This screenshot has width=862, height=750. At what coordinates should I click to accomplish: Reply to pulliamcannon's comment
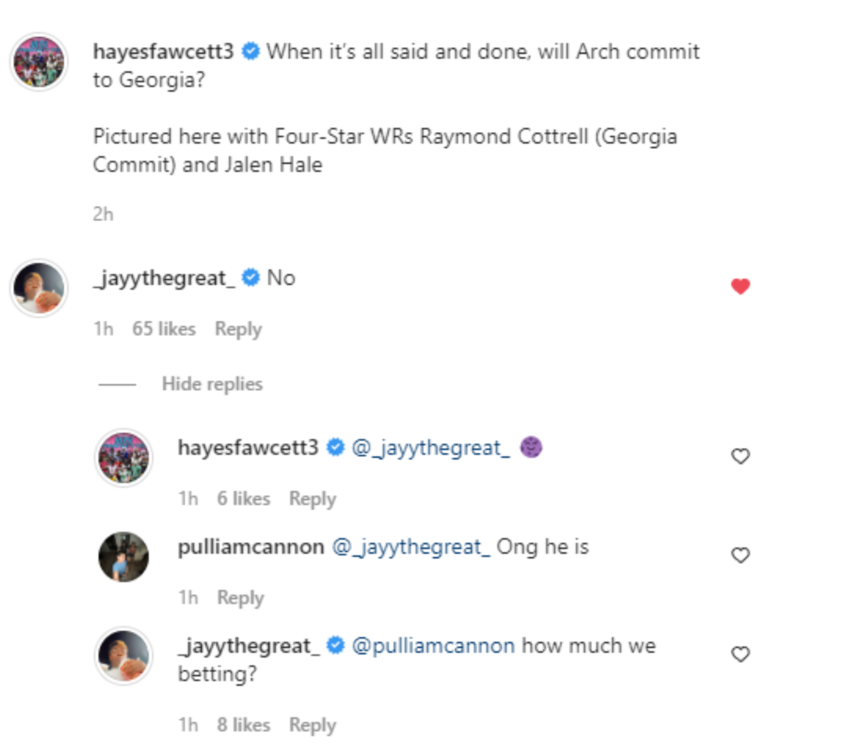coord(240,598)
